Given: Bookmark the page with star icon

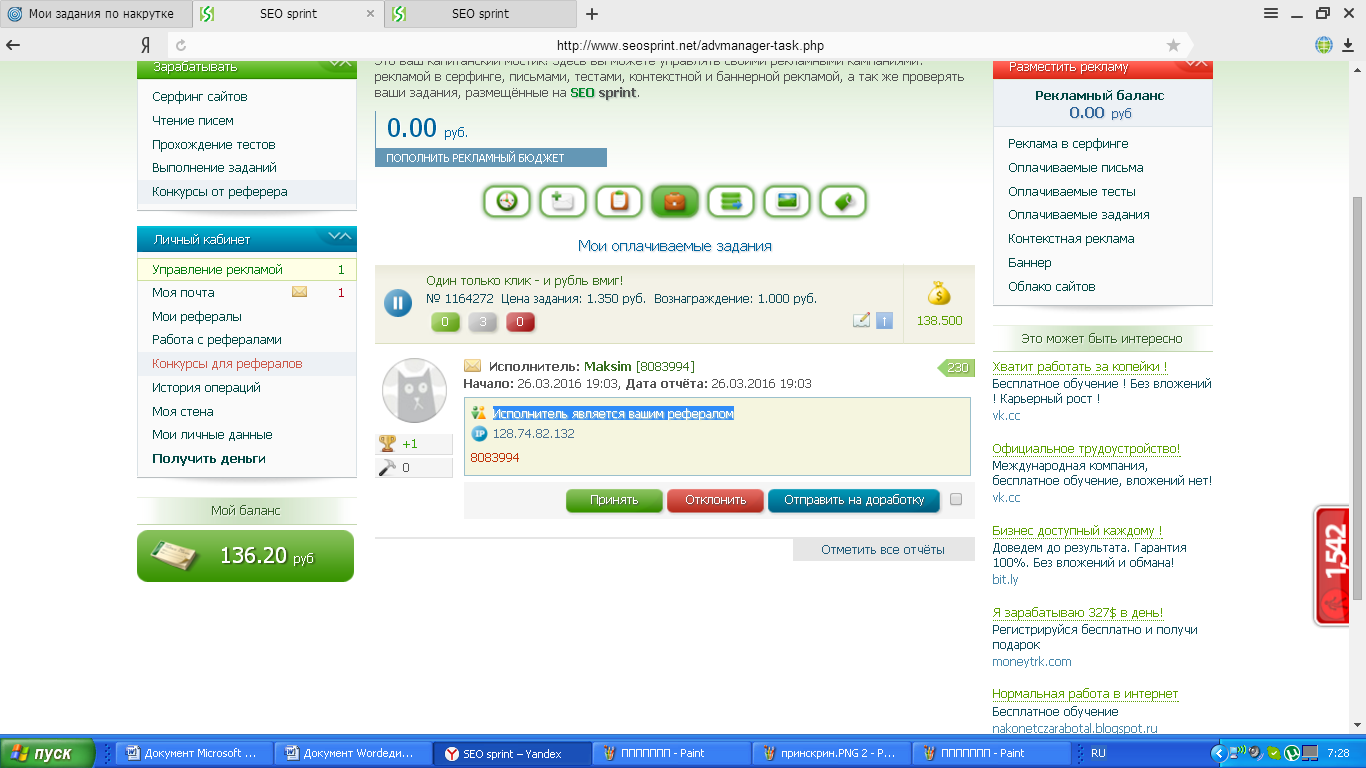Looking at the screenshot, I should click(x=1173, y=45).
